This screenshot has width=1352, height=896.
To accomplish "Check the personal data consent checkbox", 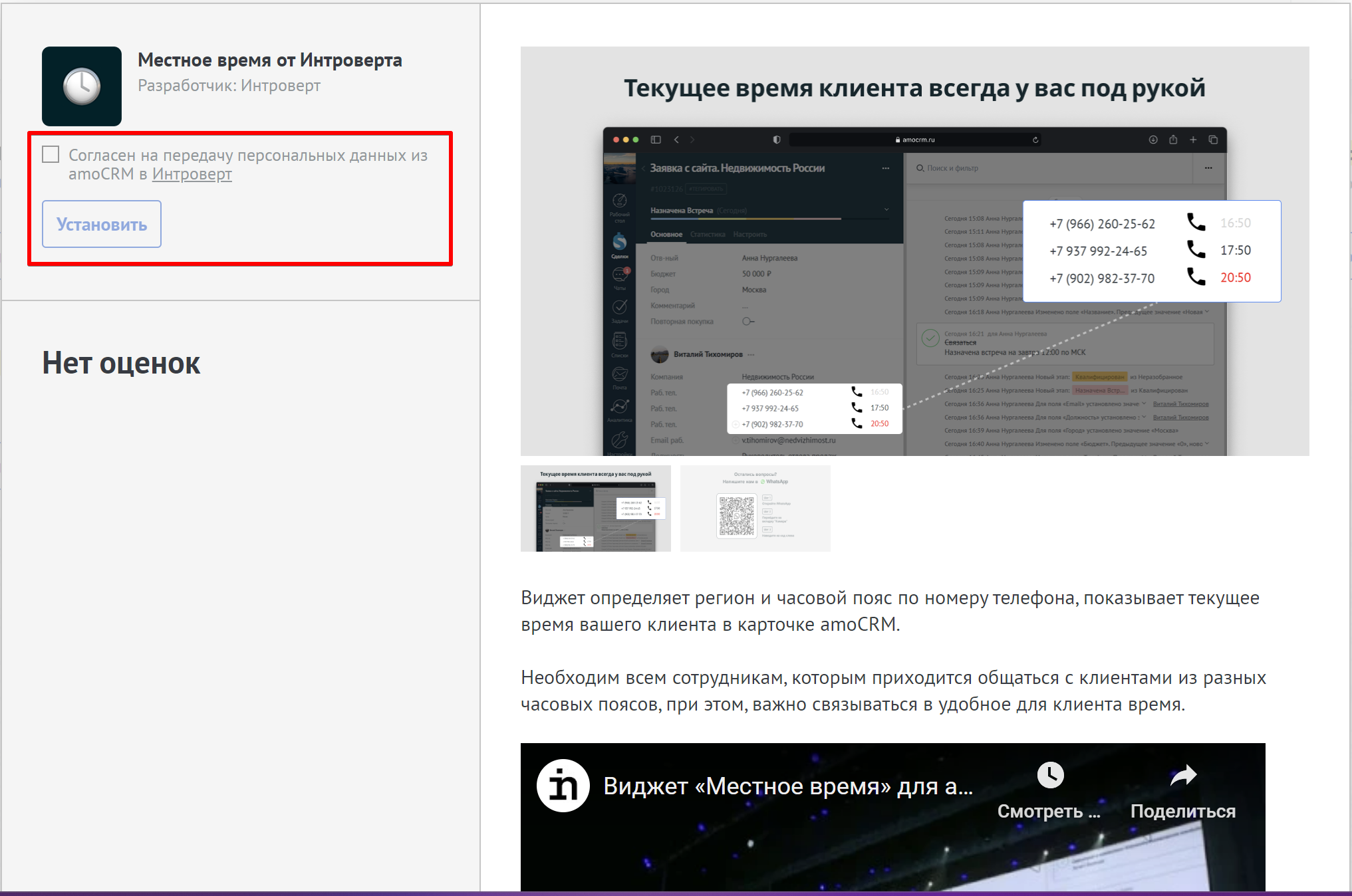I will 51,155.
